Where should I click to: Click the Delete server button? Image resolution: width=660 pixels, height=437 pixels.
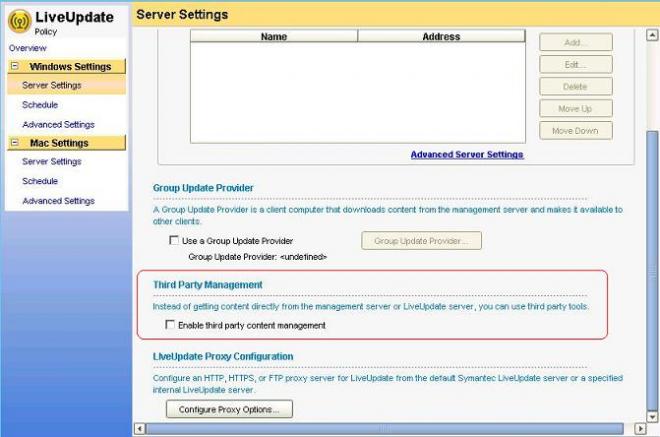click(x=575, y=87)
